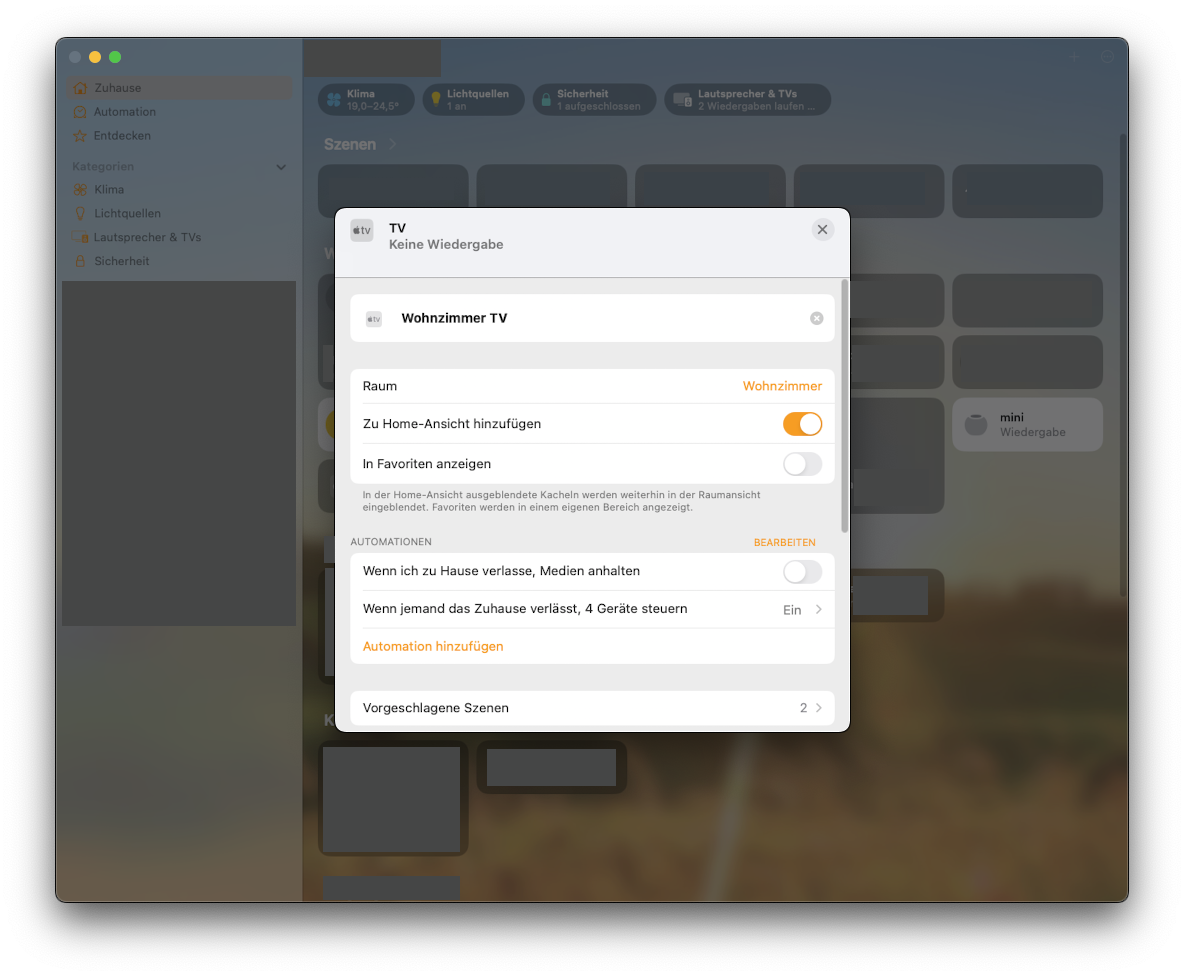
Task: Click the Automation clock icon
Action: [x=80, y=112]
